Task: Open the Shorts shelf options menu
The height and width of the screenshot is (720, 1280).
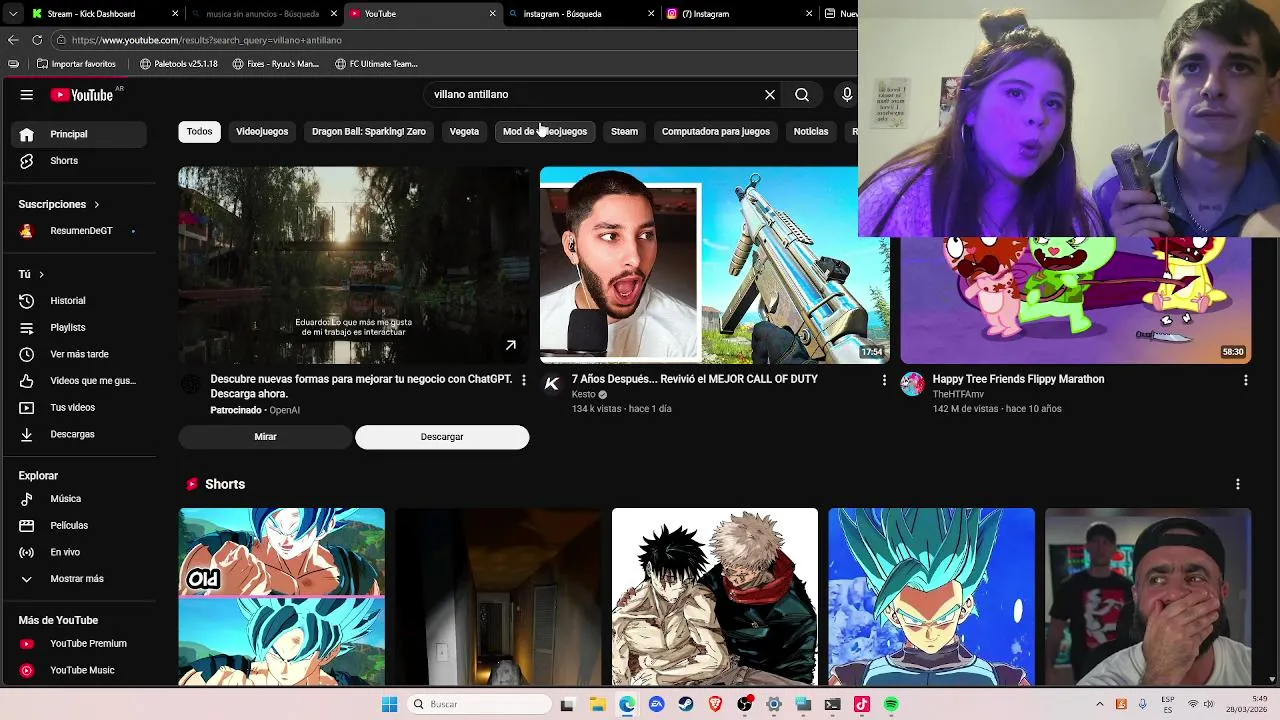Action: [x=1237, y=484]
